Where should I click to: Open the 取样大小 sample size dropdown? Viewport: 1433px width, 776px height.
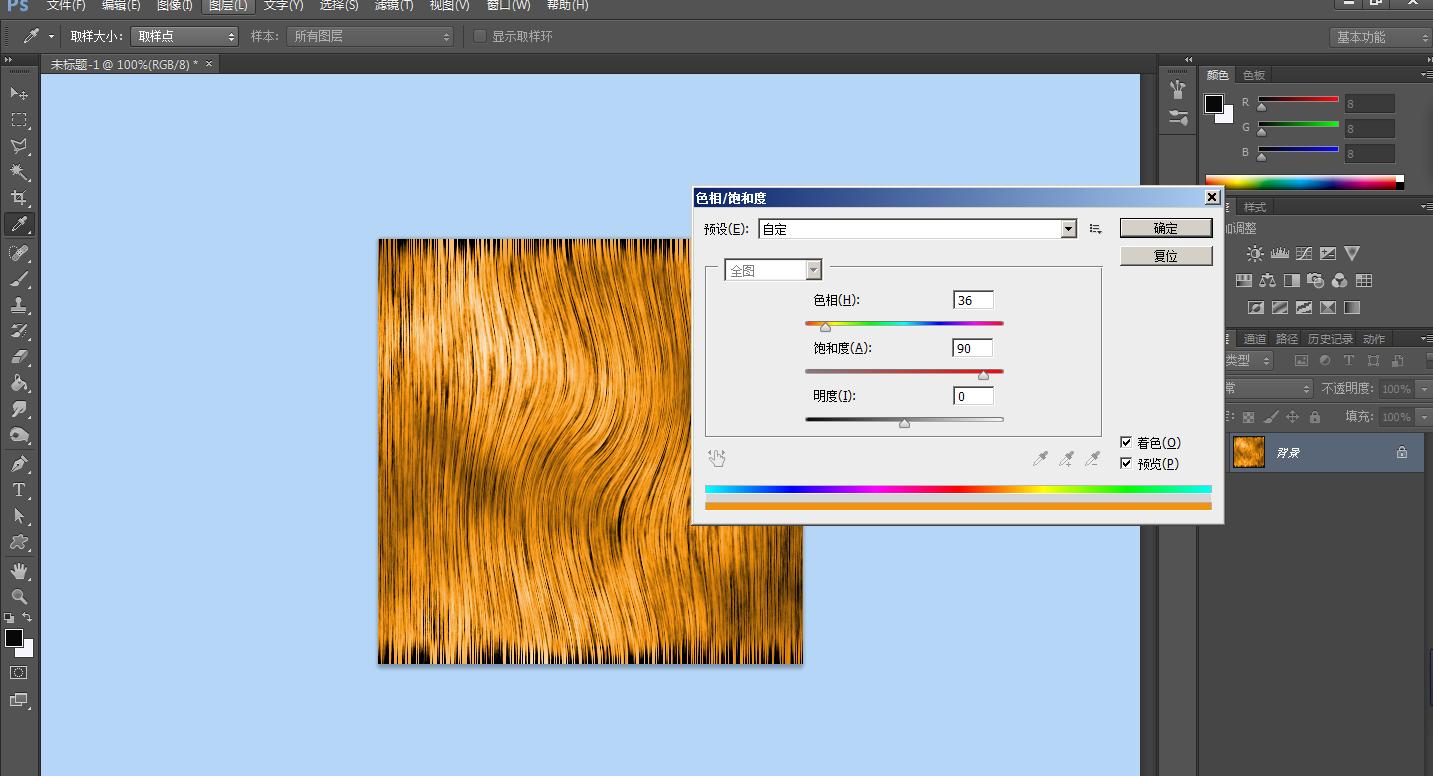point(186,36)
